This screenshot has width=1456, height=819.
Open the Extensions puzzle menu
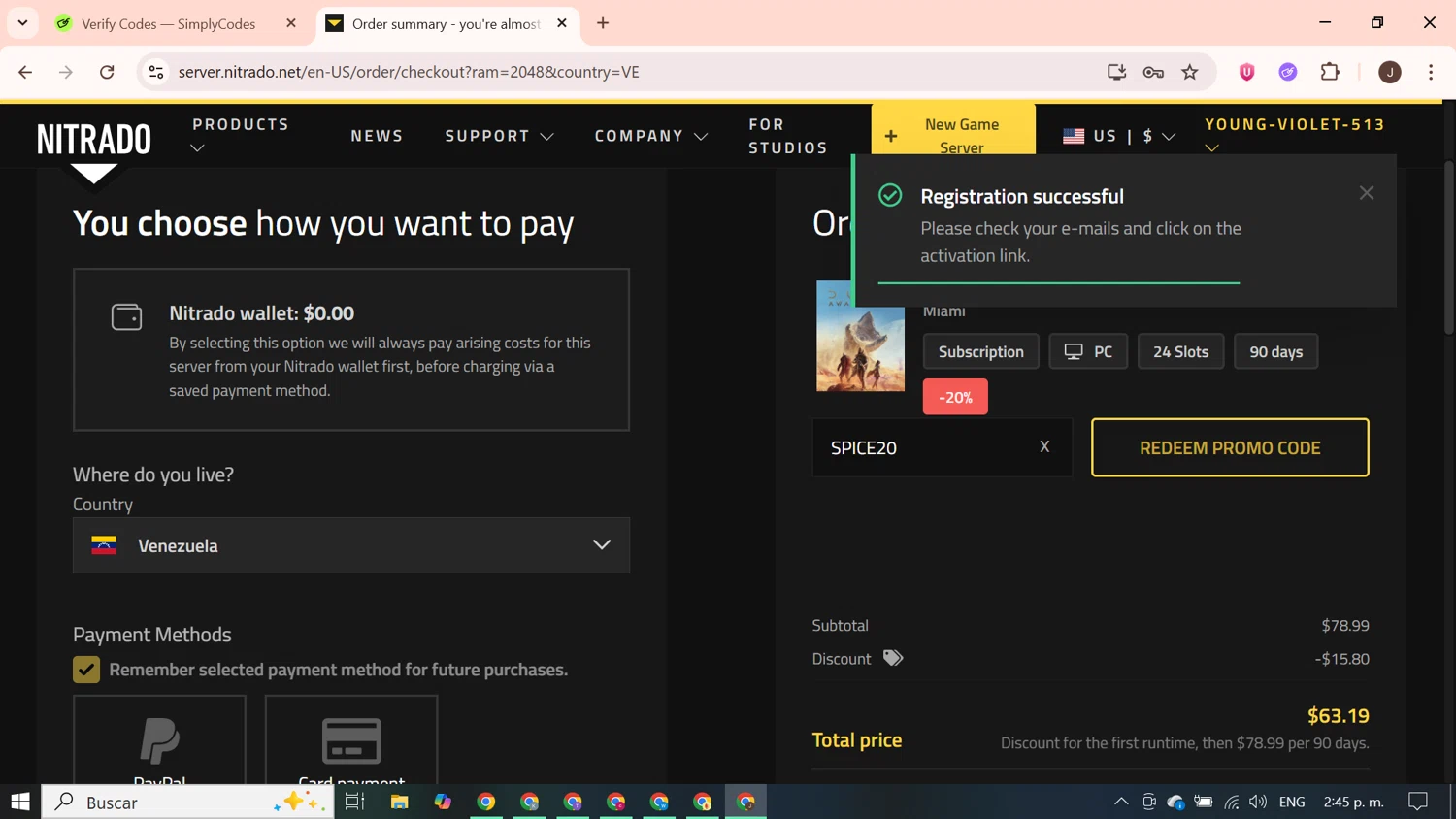tap(1330, 72)
